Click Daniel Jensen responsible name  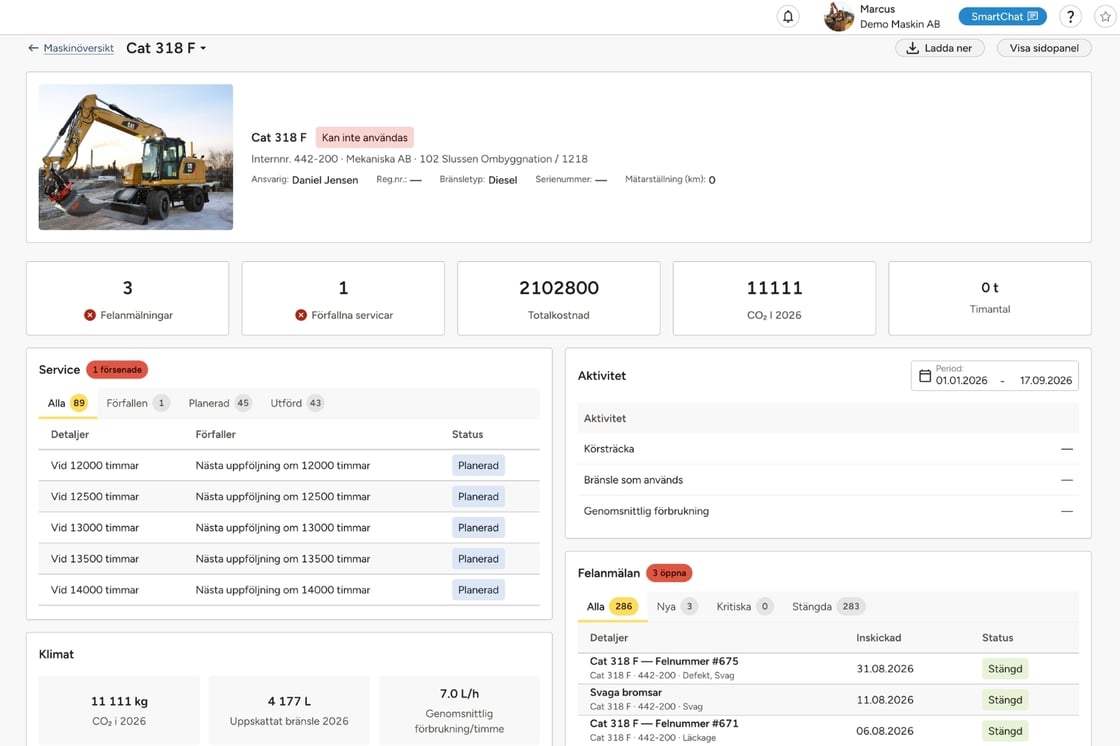tap(325, 180)
